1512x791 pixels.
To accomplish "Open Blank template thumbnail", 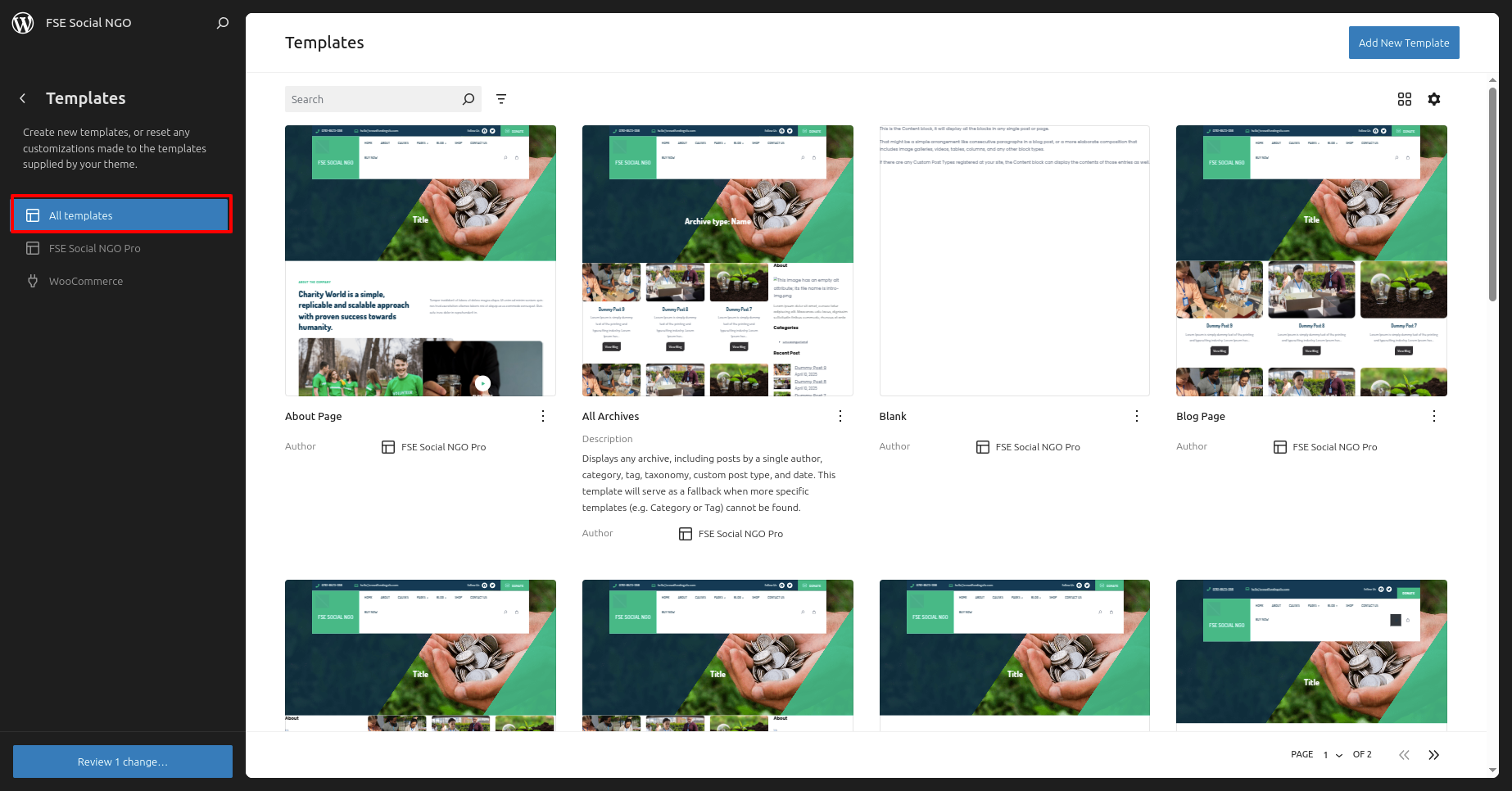I will tap(1015, 260).
